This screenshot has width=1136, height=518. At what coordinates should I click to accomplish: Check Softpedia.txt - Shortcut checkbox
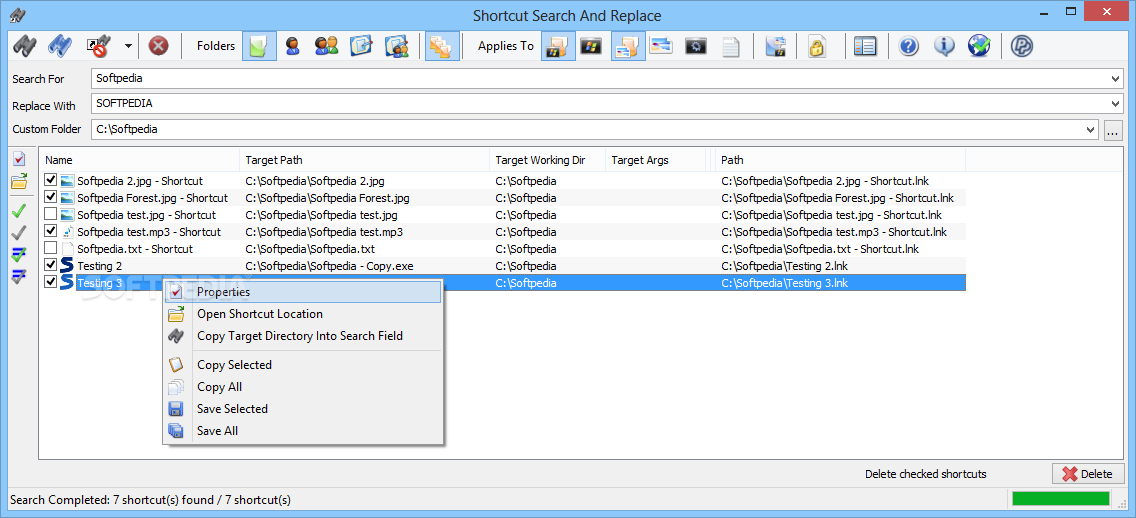click(51, 248)
